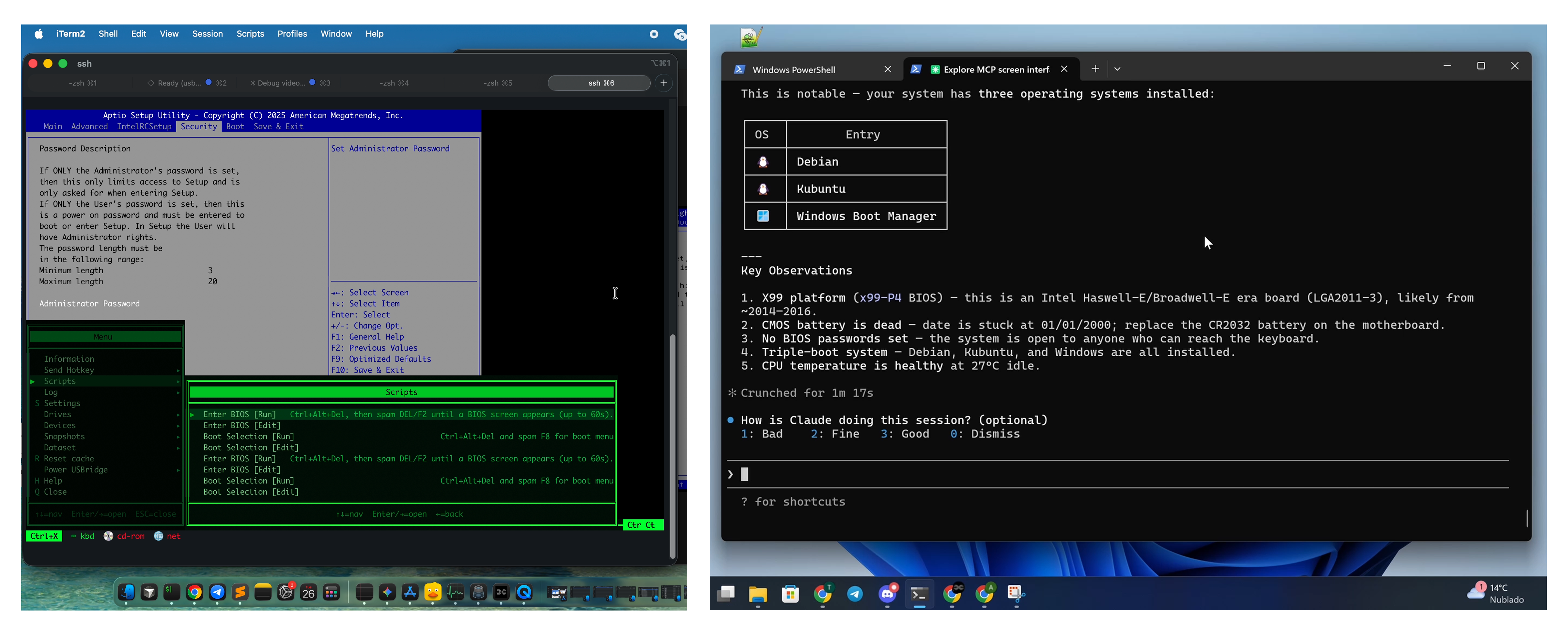Switch to the Debug video iTerm tab
Image resolution: width=1568 pixels, height=635 pixels.
pos(291,83)
